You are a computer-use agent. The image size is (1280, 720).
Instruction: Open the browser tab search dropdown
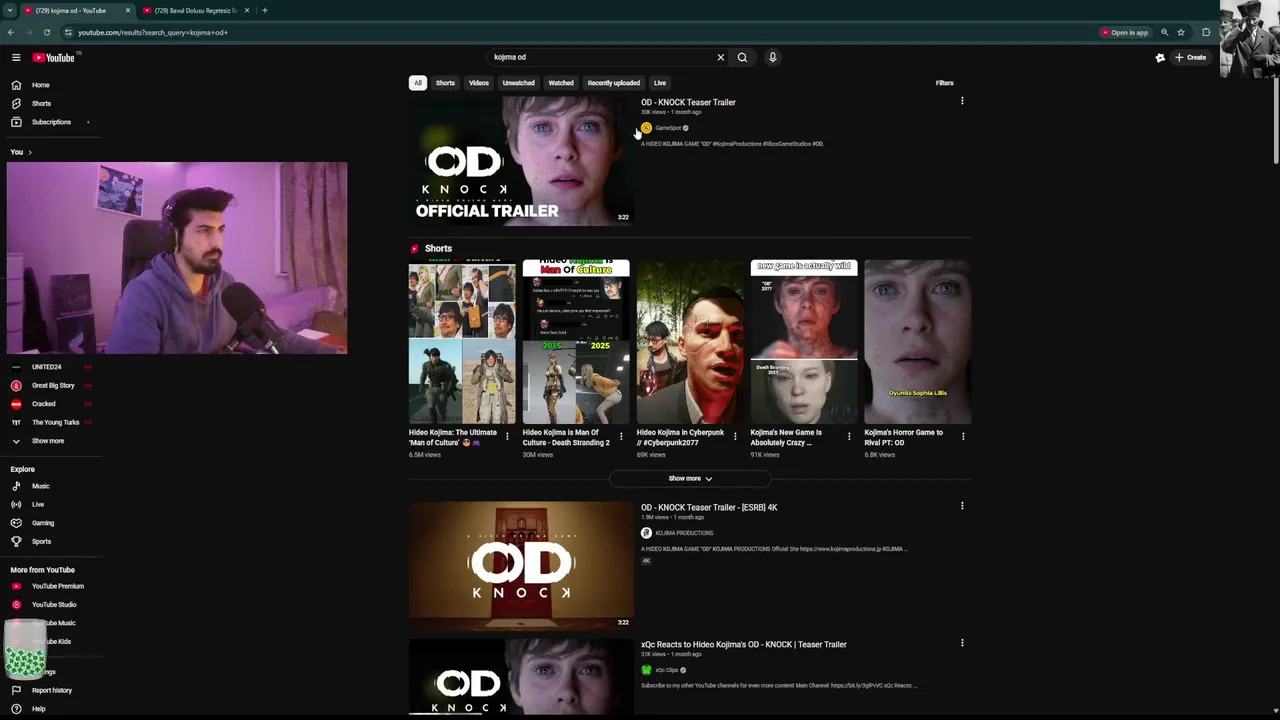[9, 10]
